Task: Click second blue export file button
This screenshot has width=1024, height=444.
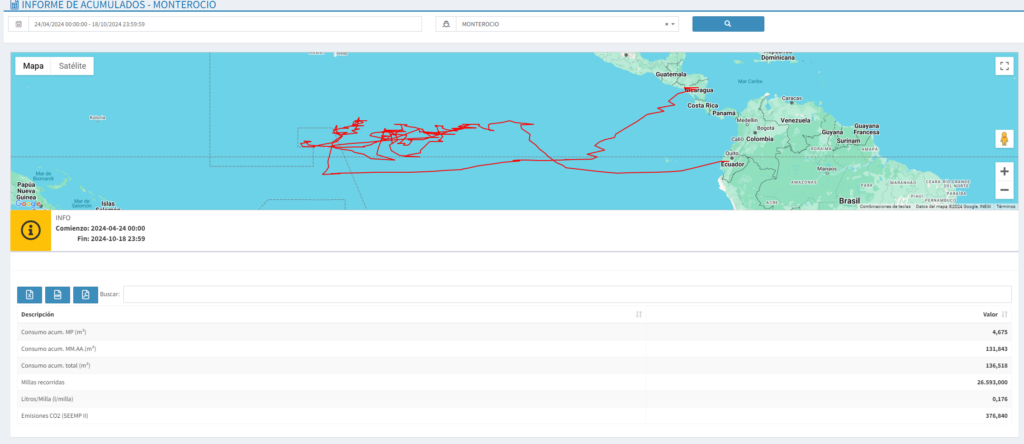Action: [x=57, y=294]
